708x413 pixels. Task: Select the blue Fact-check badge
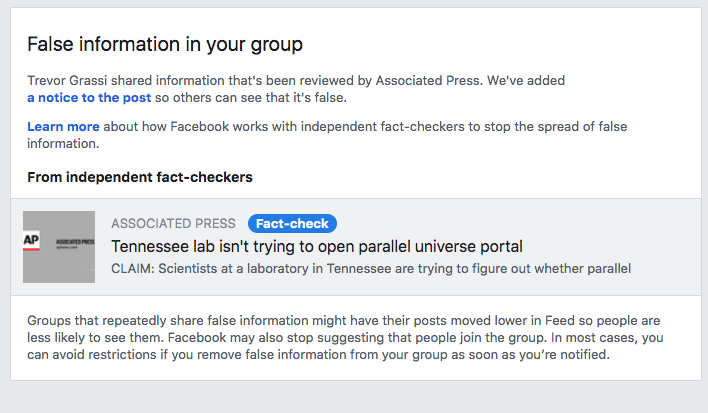coord(292,223)
